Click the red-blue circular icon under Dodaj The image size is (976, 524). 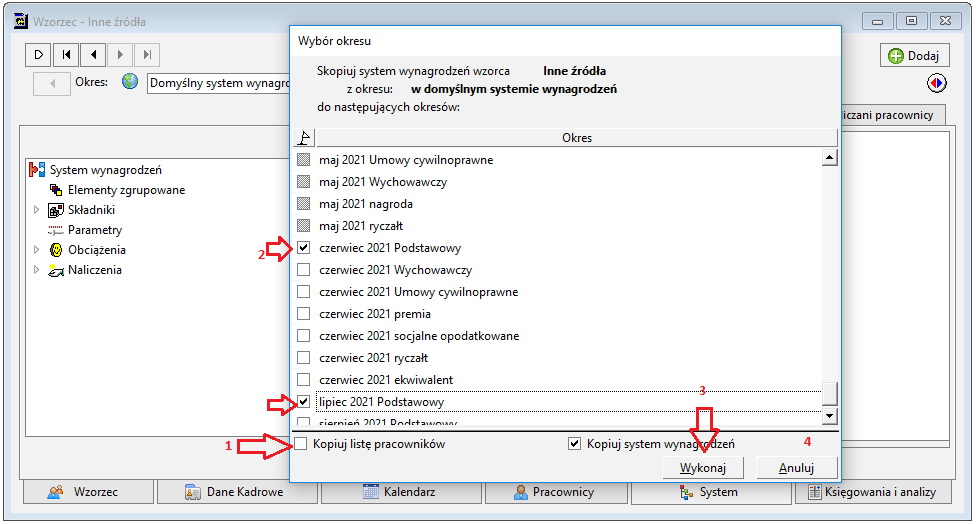[x=937, y=83]
